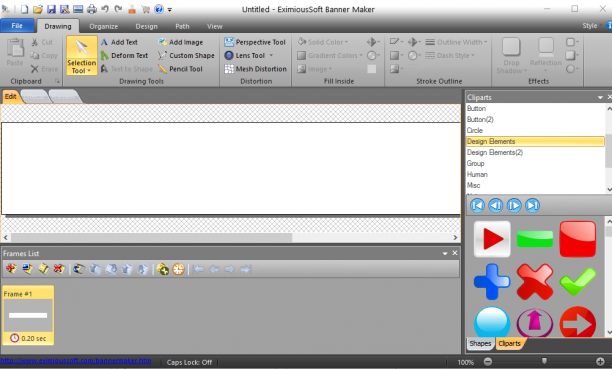612x369 pixels.
Task: Click the New document icon in quick access toolbar
Action: point(24,9)
